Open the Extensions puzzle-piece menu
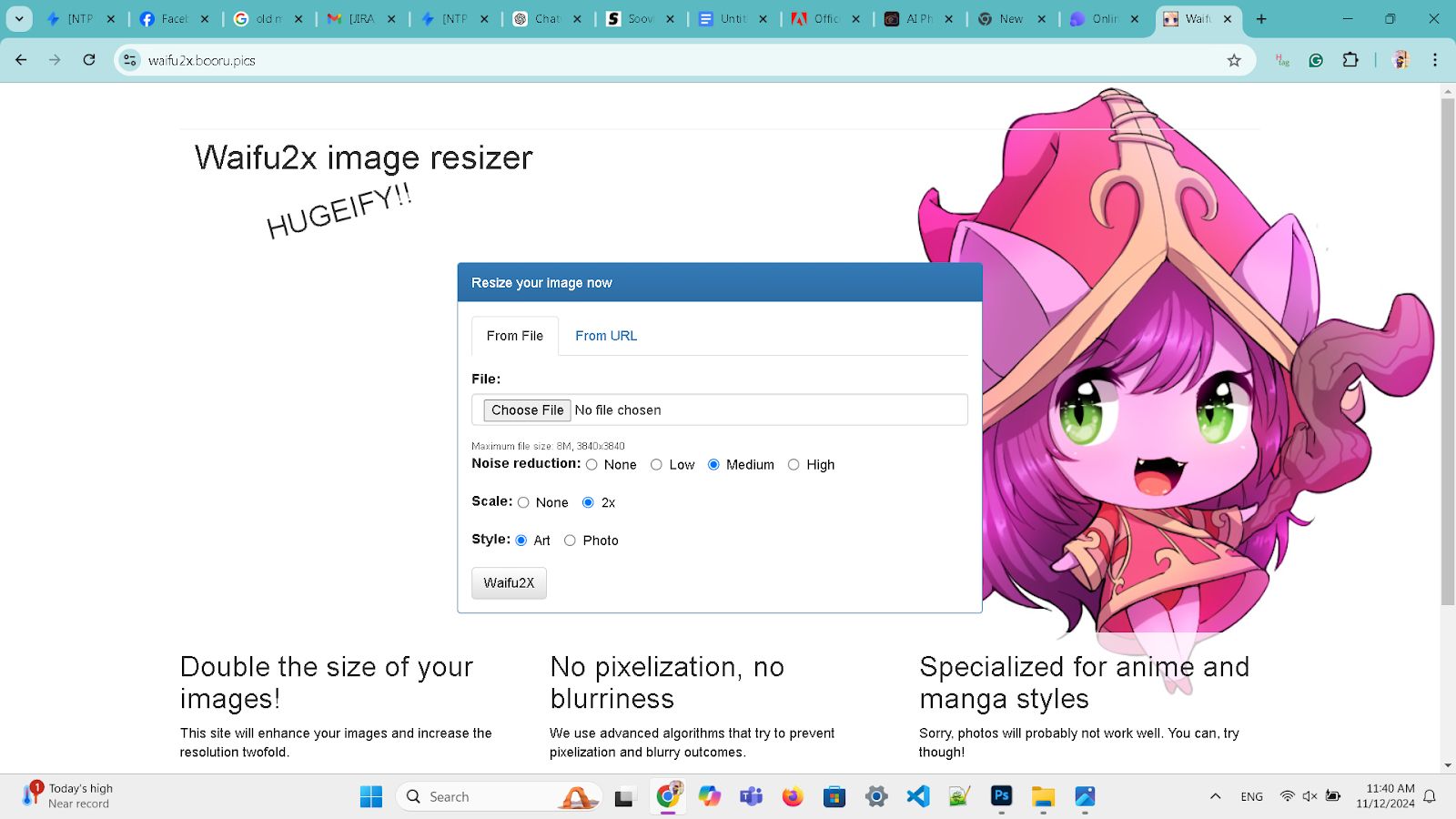Image resolution: width=1456 pixels, height=819 pixels. (1350, 60)
